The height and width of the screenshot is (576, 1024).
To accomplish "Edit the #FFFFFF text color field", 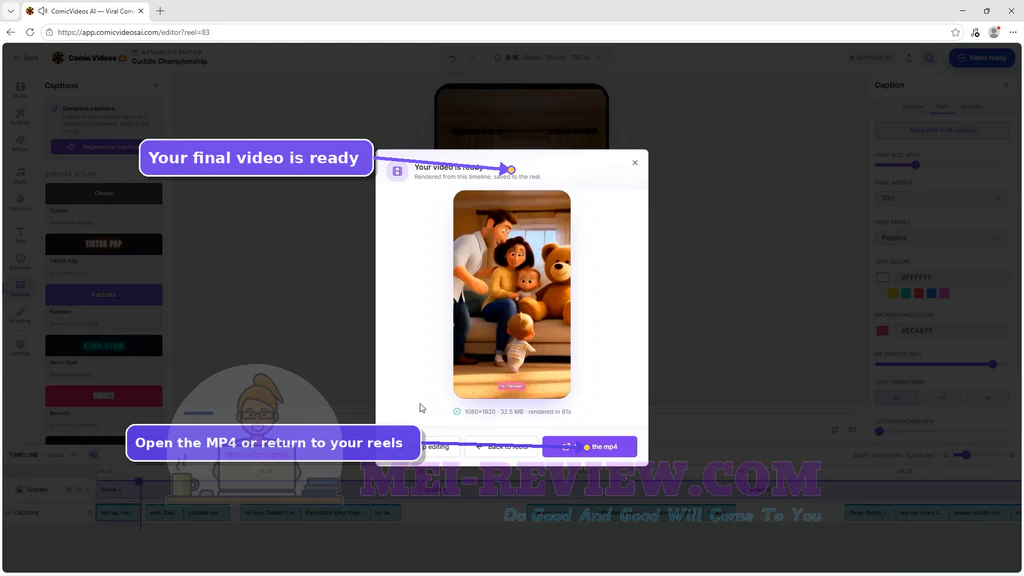I will 952,278.
